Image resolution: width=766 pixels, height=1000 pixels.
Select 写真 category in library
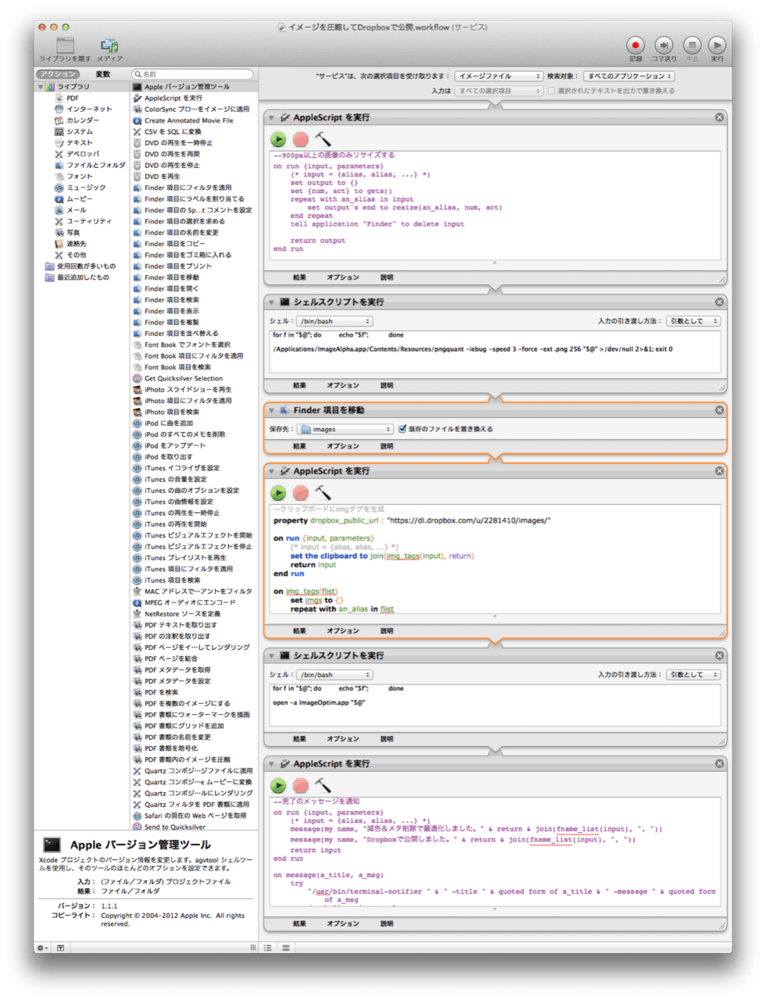(67, 232)
